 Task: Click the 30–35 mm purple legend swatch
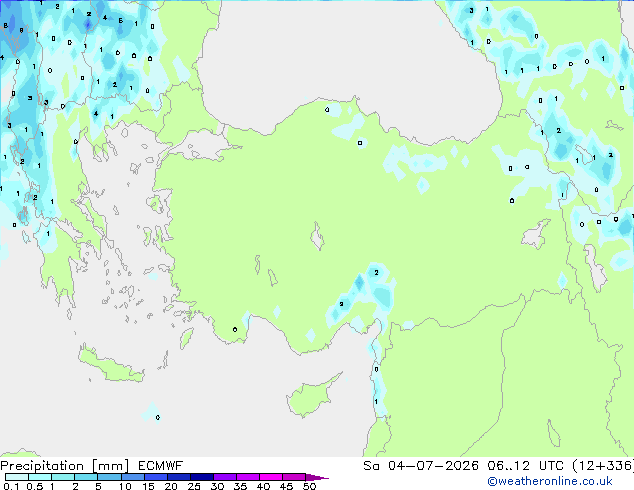225,477
